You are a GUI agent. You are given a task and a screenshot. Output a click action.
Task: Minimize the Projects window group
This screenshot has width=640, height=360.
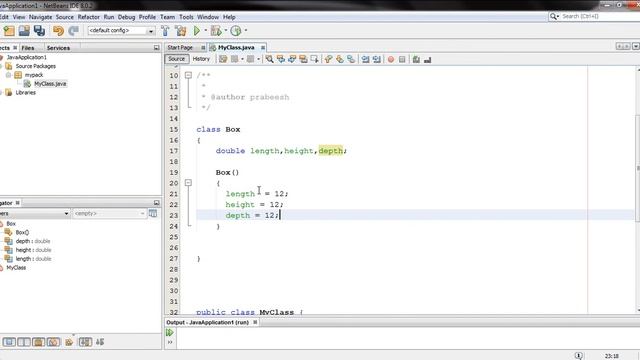(x=156, y=48)
